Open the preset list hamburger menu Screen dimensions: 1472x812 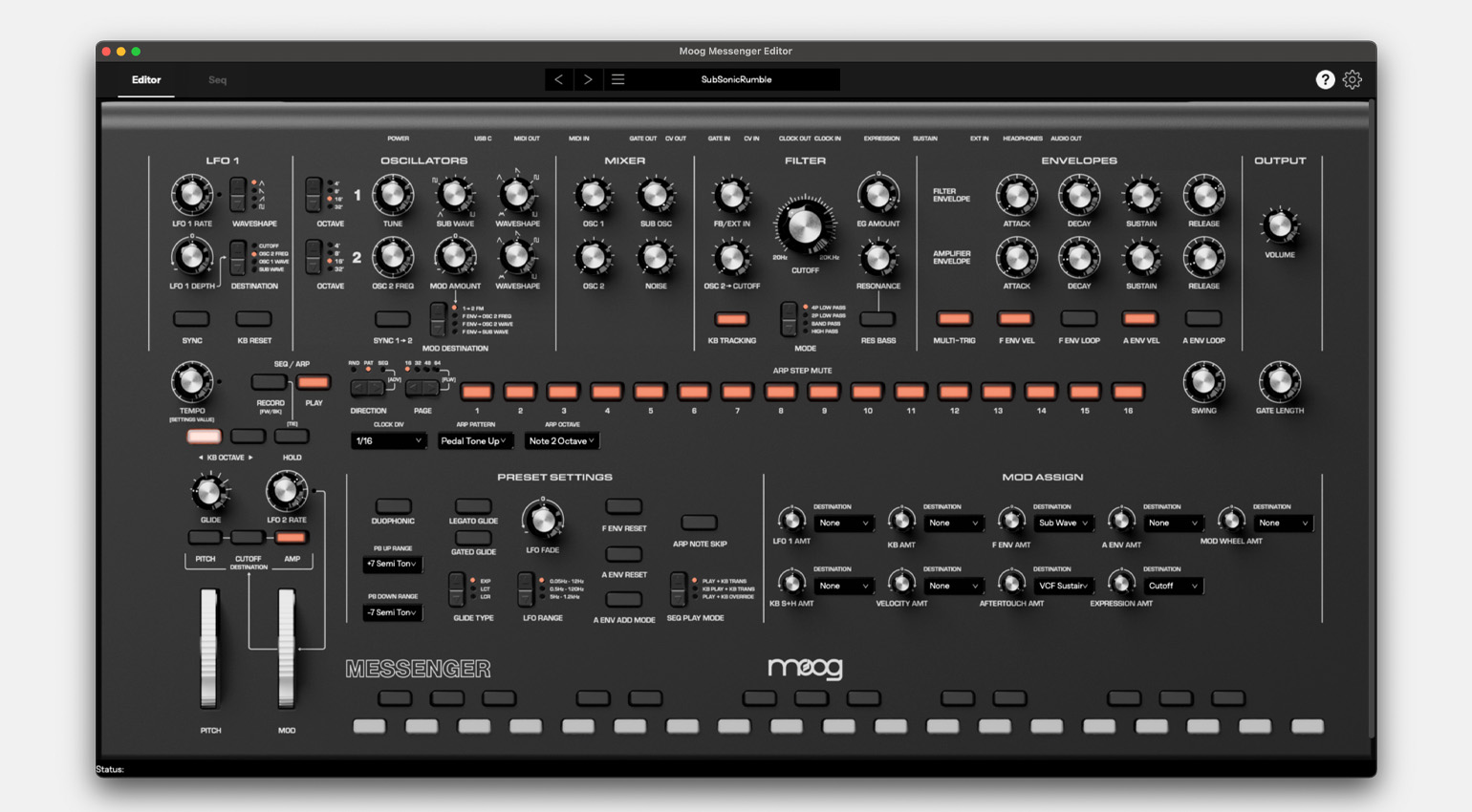click(x=617, y=79)
